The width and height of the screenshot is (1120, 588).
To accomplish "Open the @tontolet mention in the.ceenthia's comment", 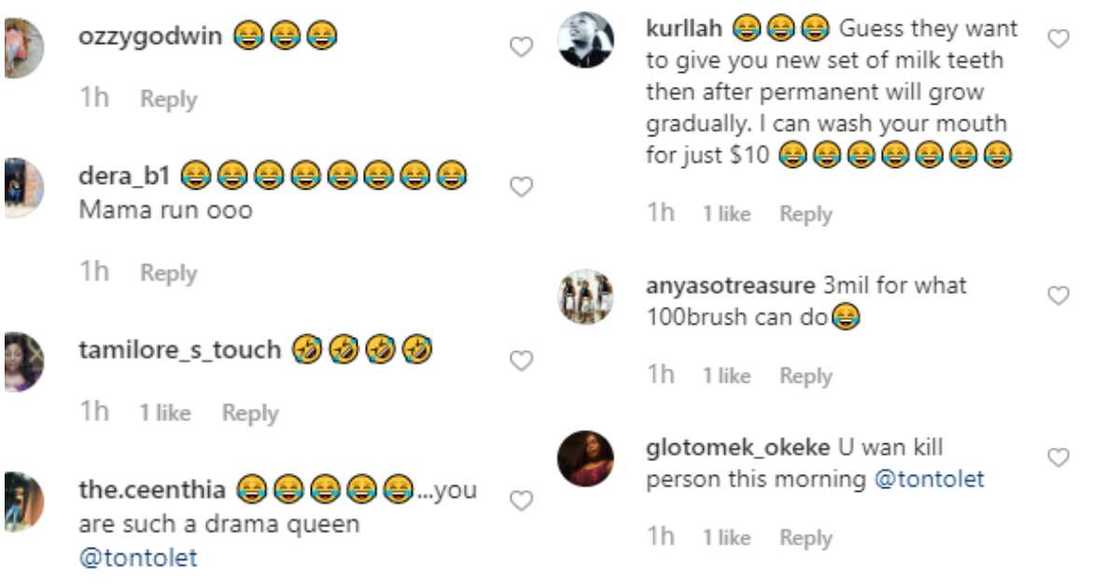I will (138, 558).
